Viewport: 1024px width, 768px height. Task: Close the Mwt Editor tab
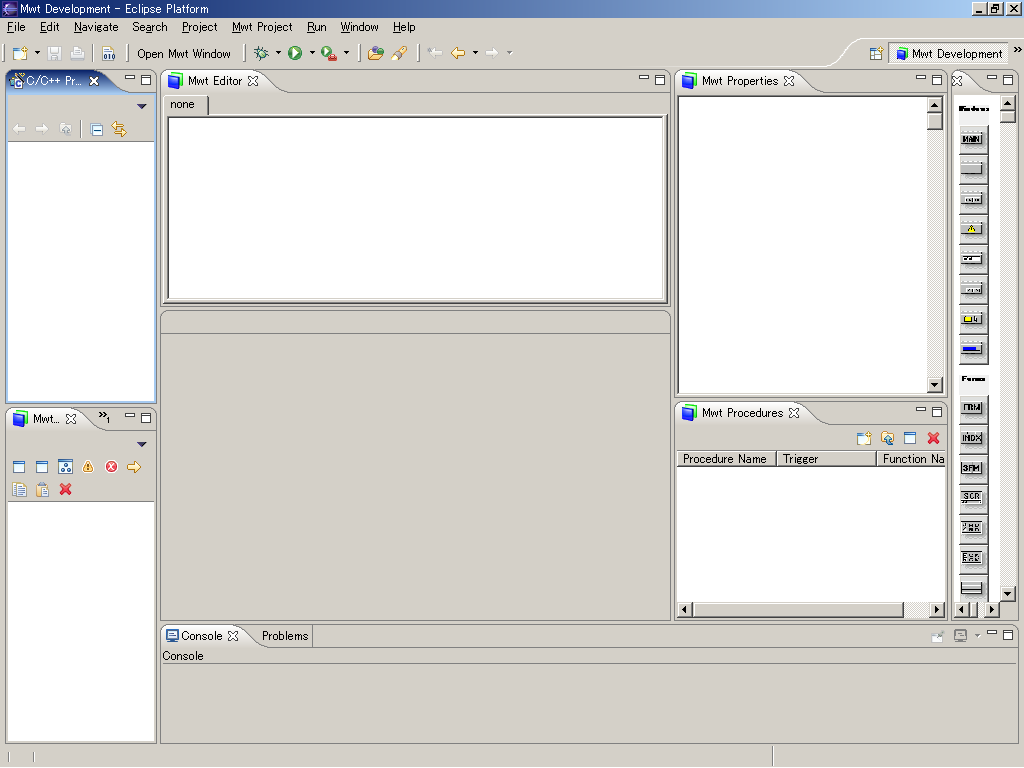click(x=253, y=81)
